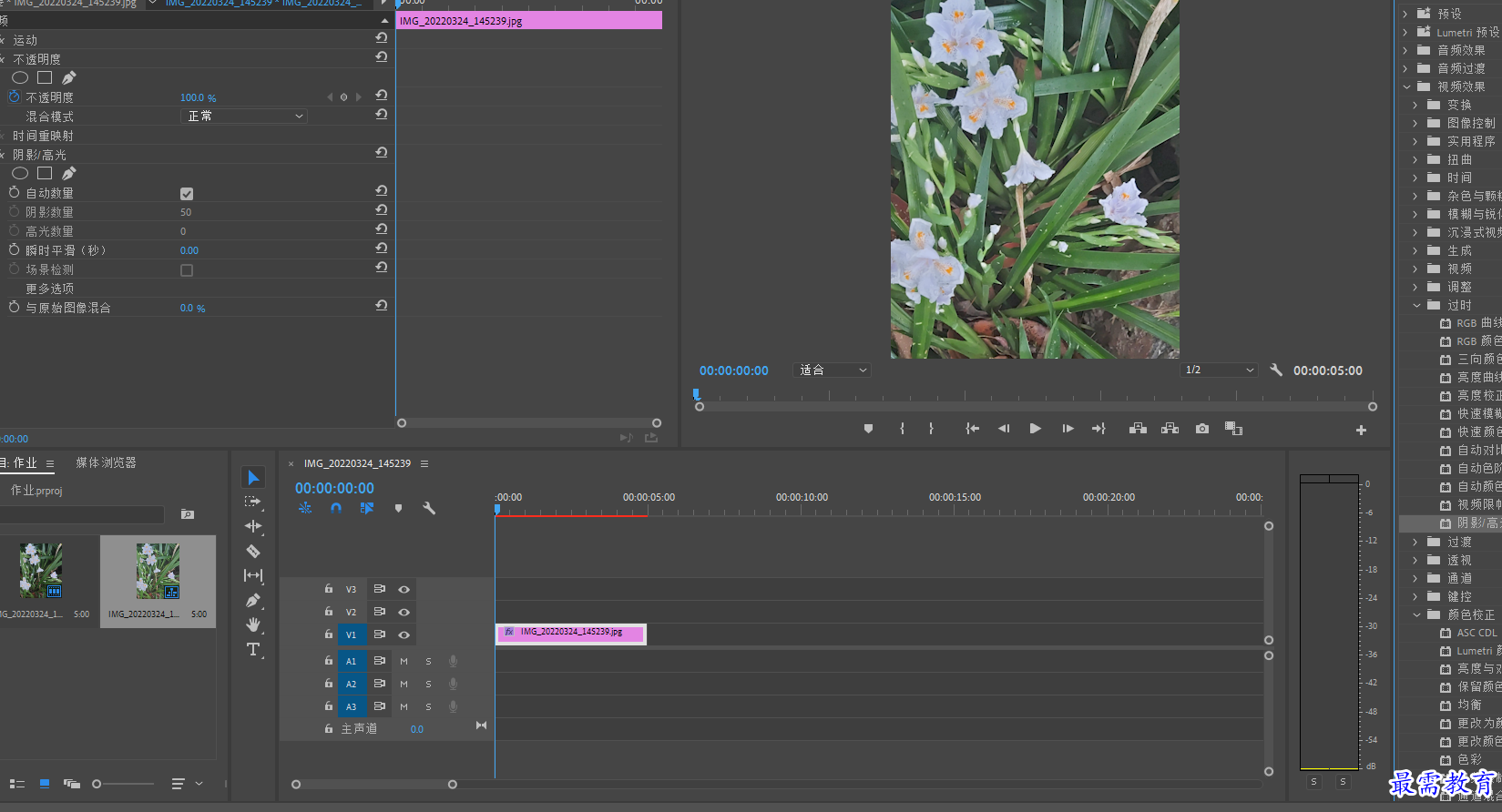Select the Track Select Forward tool
Image resolution: width=1502 pixels, height=812 pixels.
tap(253, 502)
